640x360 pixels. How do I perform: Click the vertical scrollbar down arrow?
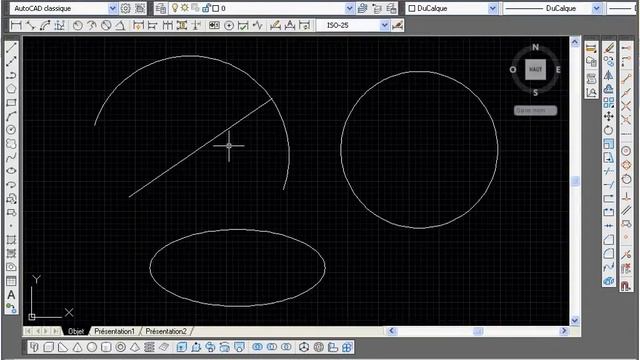tap(575, 320)
